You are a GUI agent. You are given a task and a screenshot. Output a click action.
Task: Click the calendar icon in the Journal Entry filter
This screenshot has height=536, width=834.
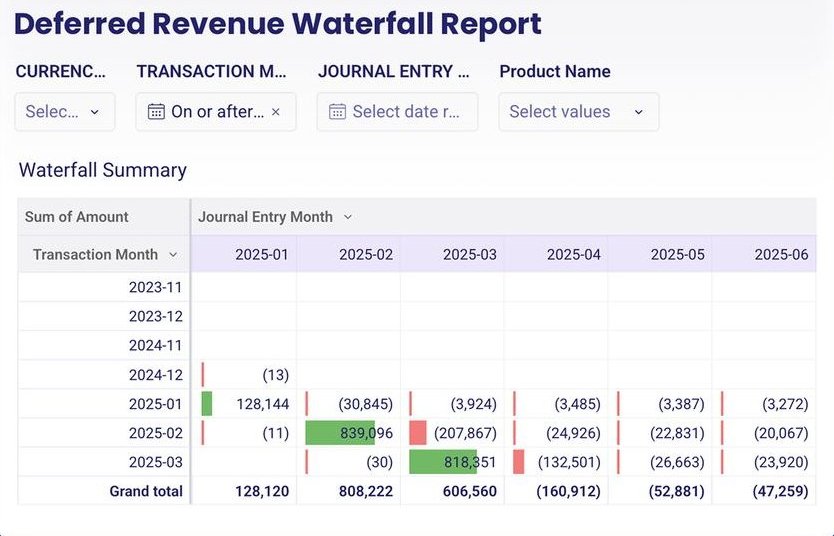click(x=337, y=112)
